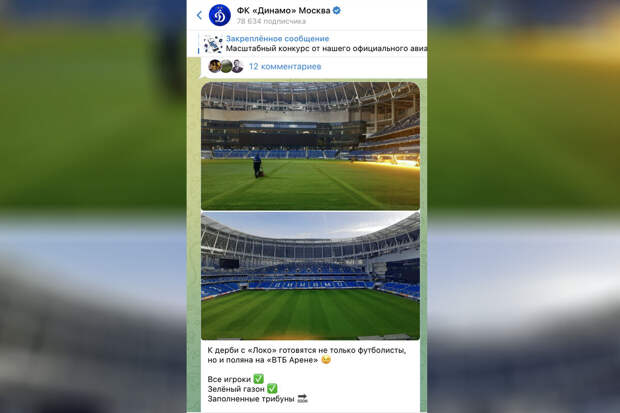Open the pinned message thumbnail image
This screenshot has width=620, height=413.
click(x=213, y=44)
